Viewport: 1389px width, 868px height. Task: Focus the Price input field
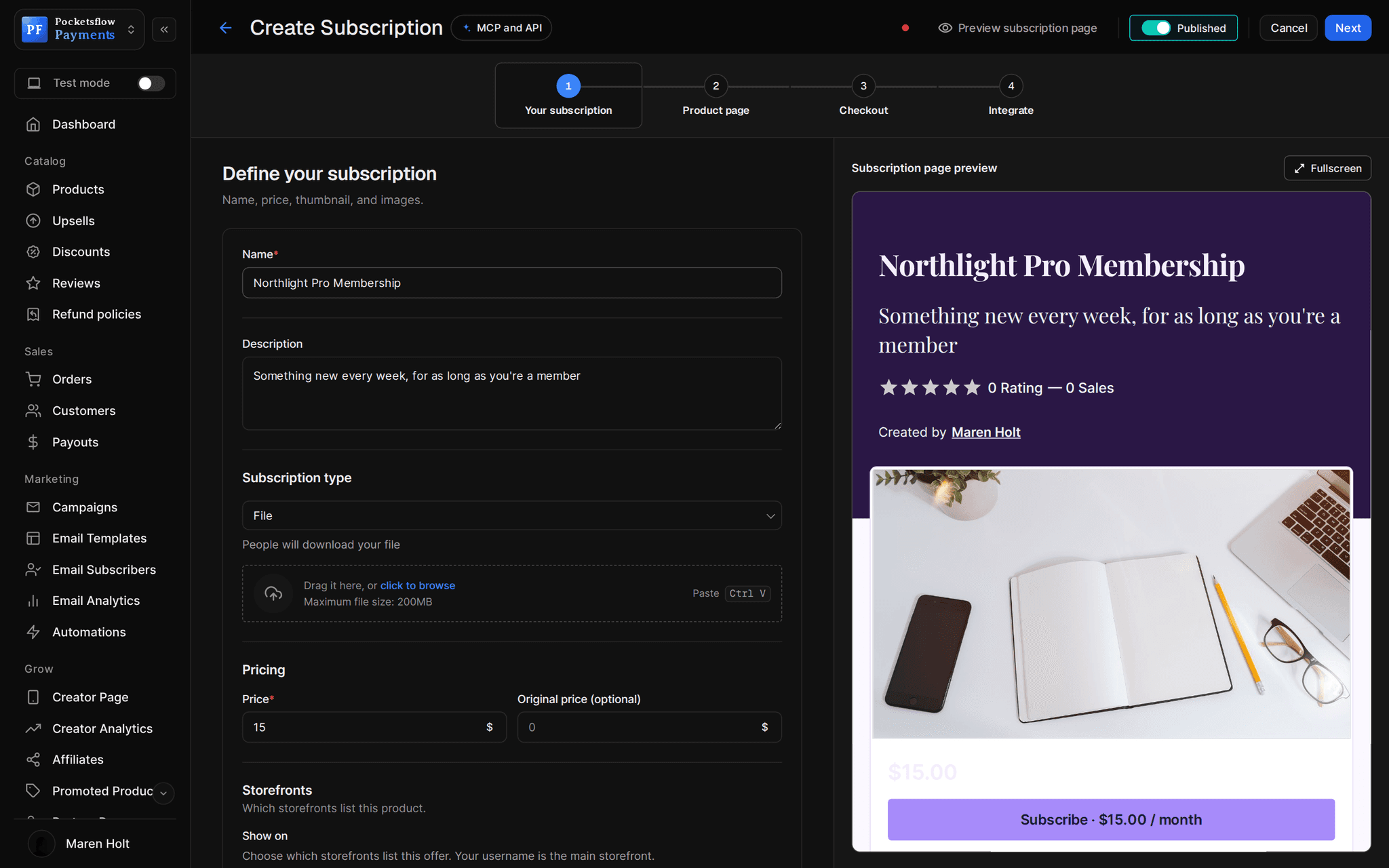point(374,727)
